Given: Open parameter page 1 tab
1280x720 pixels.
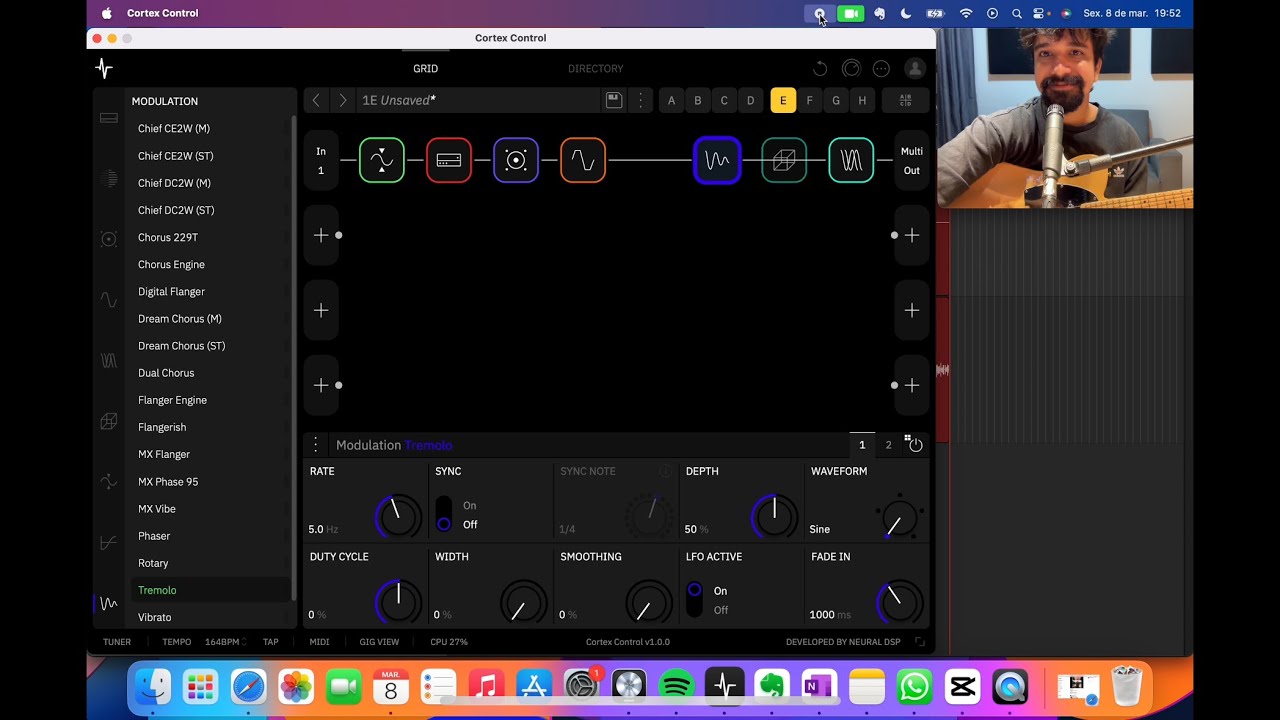Looking at the screenshot, I should pyautogui.click(x=862, y=445).
